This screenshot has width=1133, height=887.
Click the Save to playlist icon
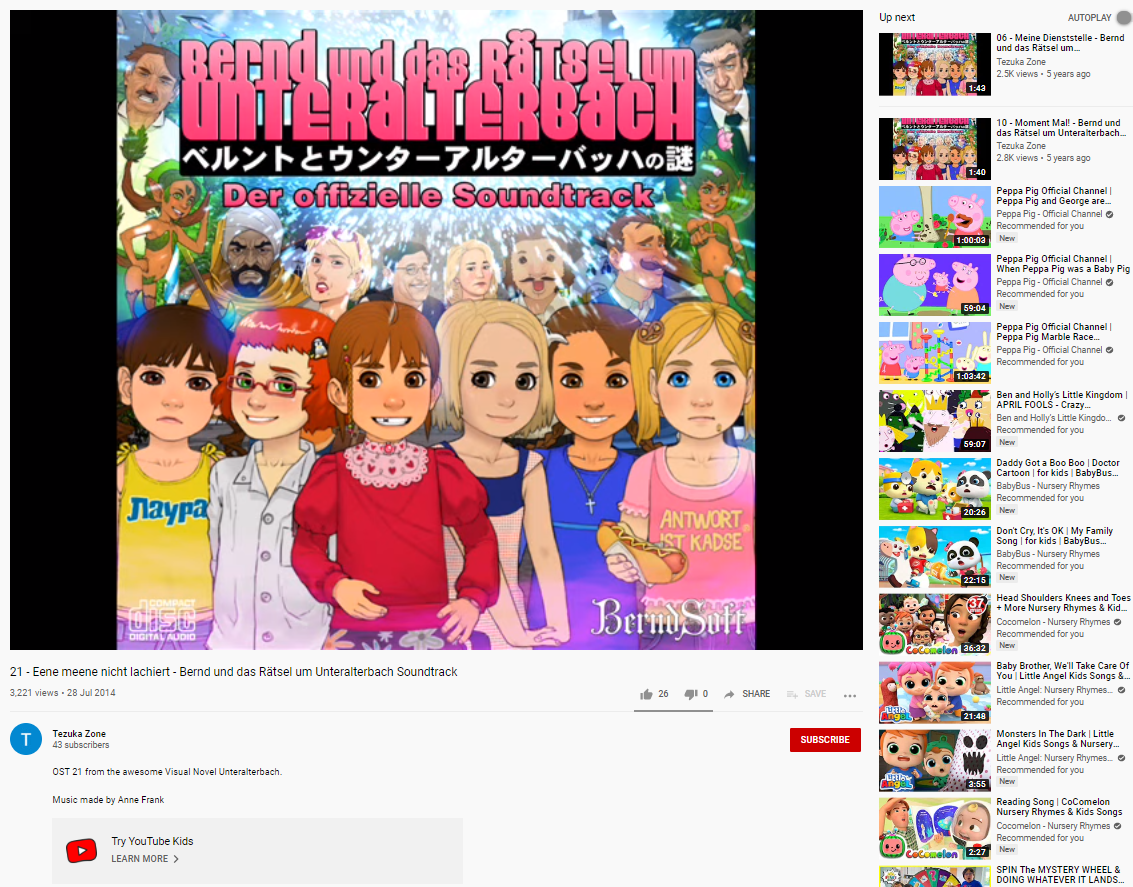point(792,694)
